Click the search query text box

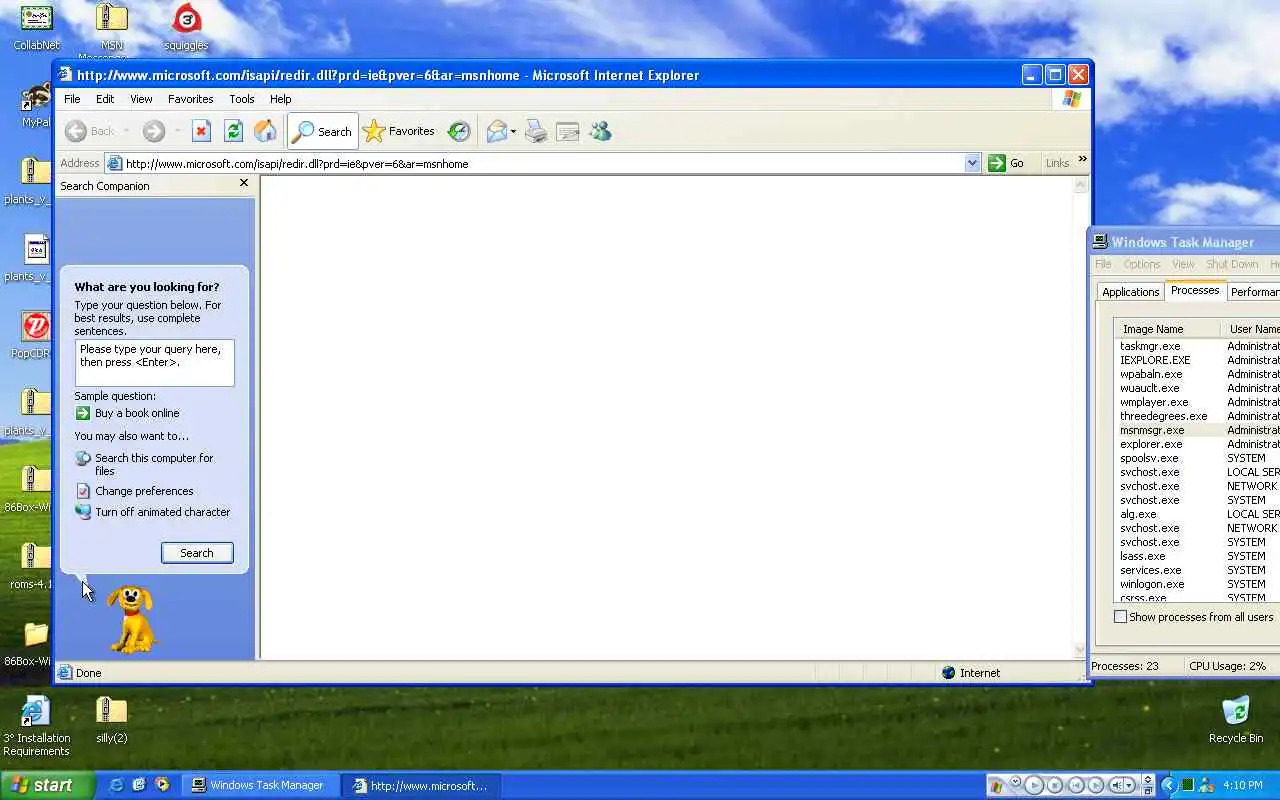pyautogui.click(x=154, y=363)
